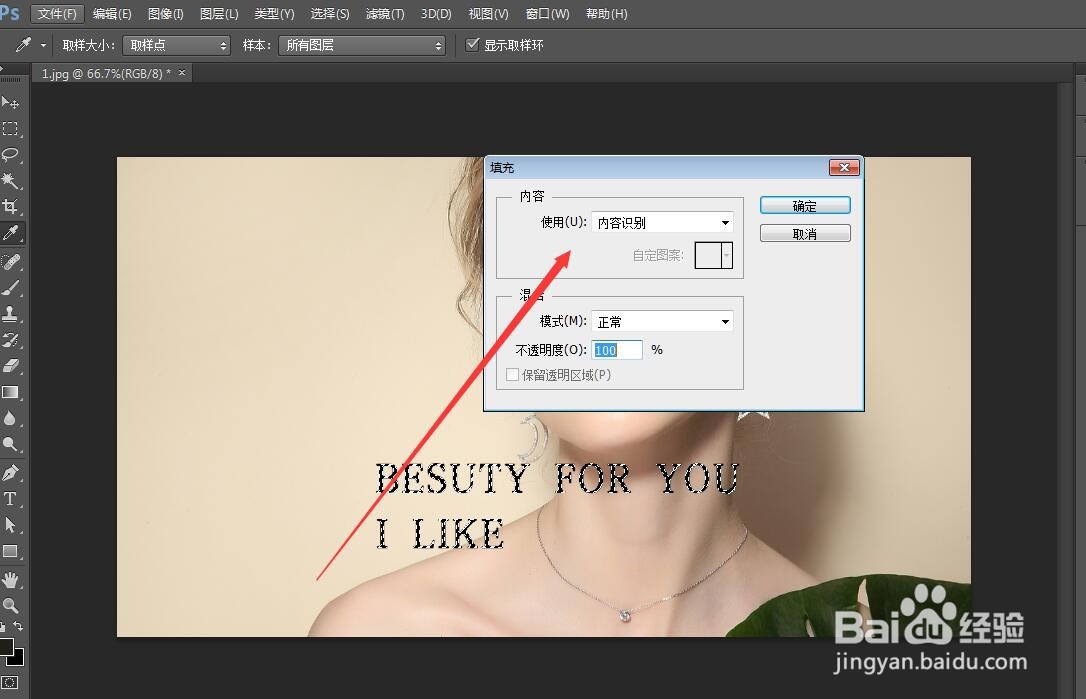
Task: Close the 填充 dialog
Action: click(x=844, y=167)
